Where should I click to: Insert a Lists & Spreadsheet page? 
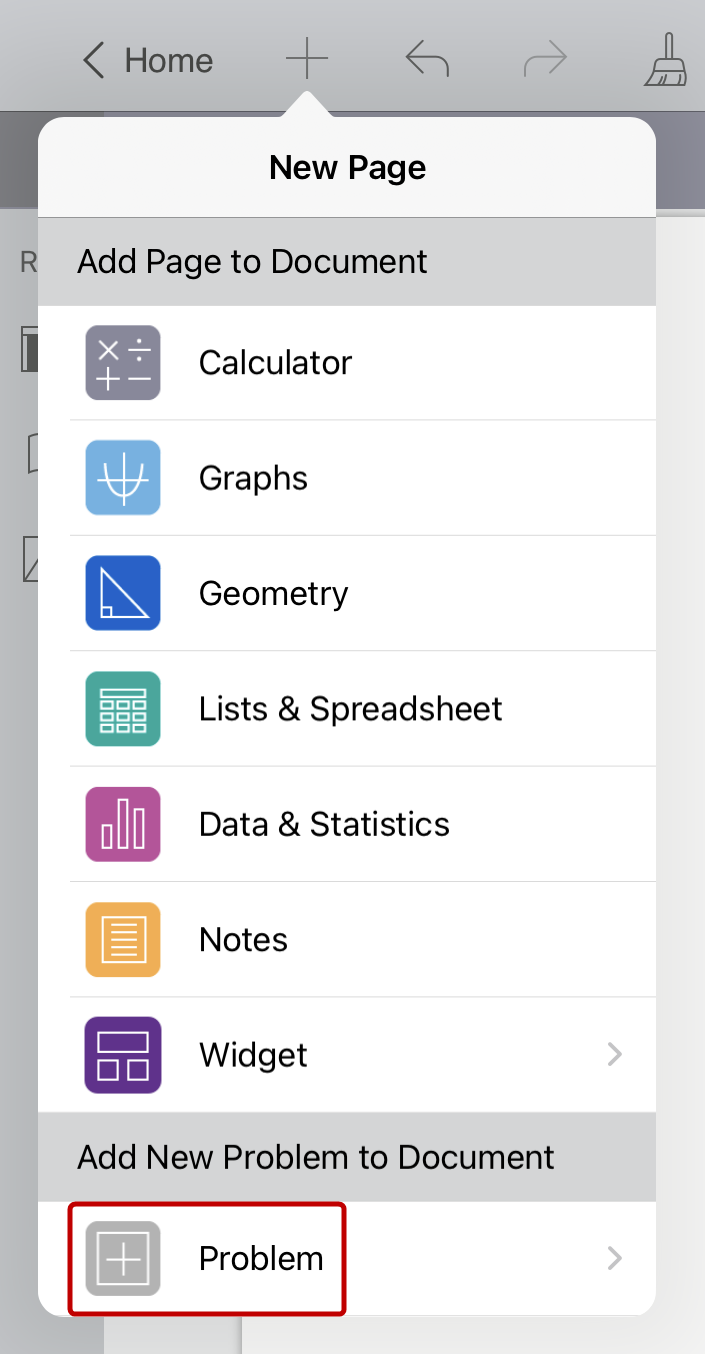[350, 709]
